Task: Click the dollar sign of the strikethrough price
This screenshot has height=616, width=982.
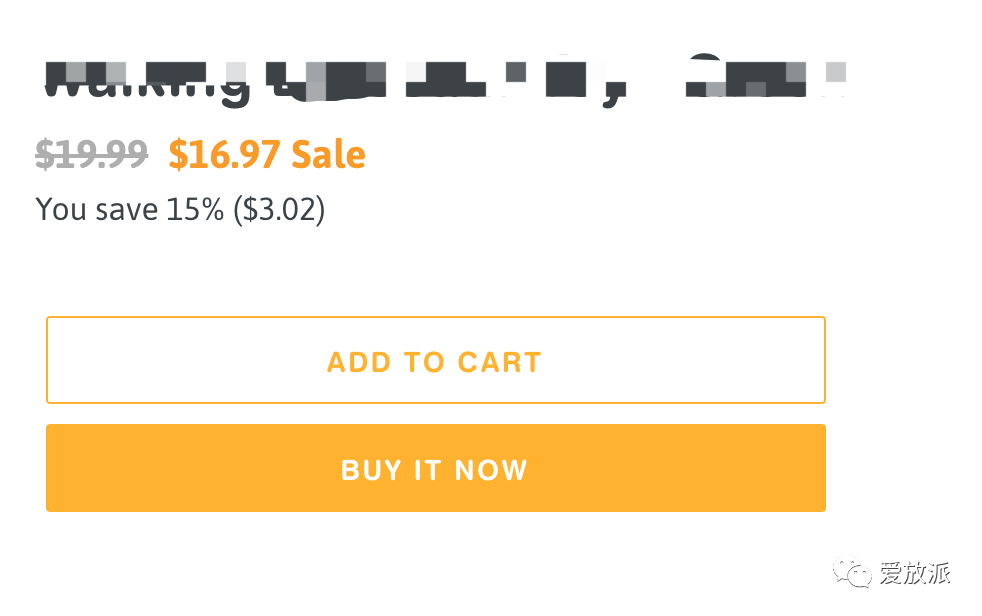Action: (x=44, y=154)
